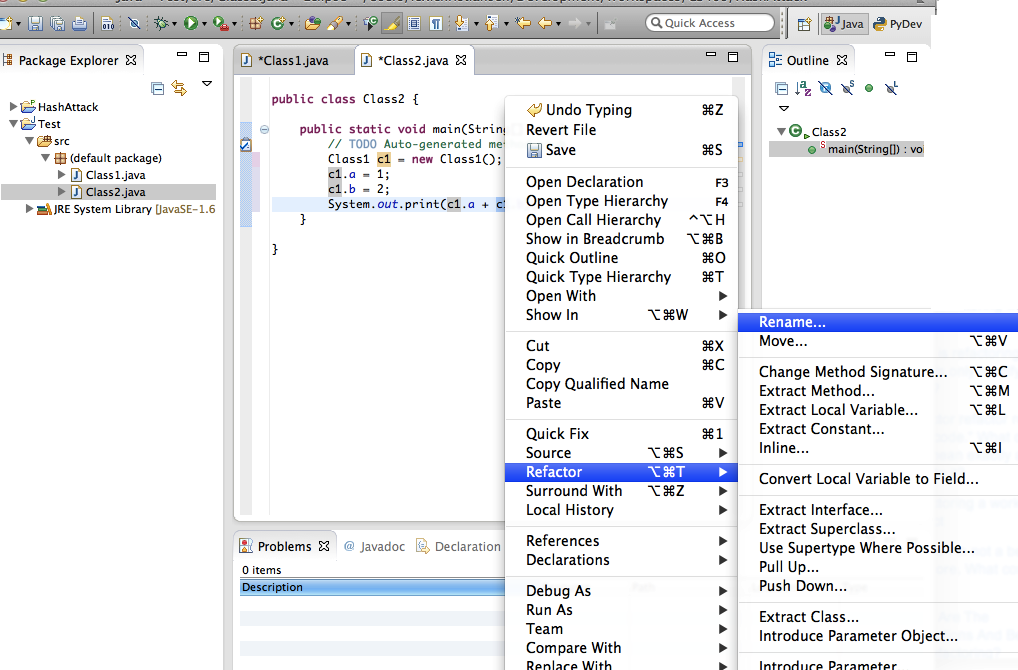Toggle Skip All Breakpoints
This screenshot has width=1018, height=670.
pos(134,24)
